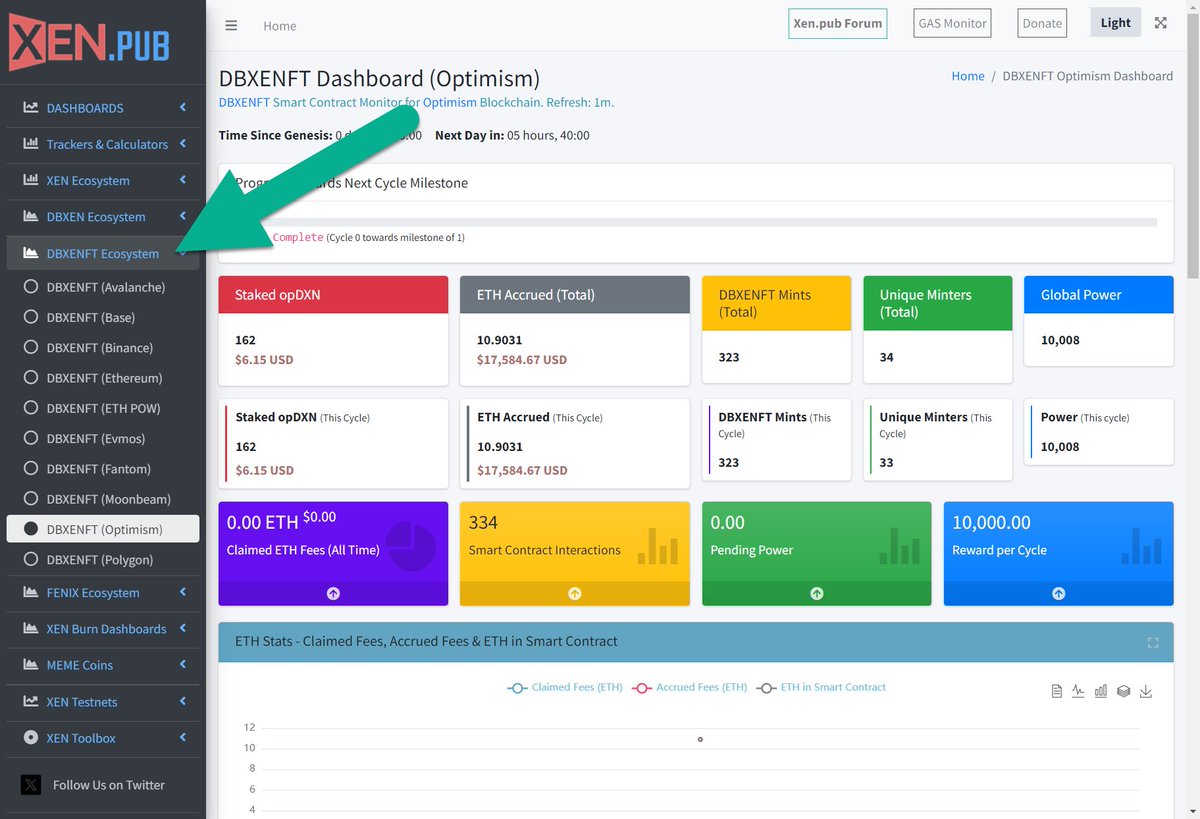
Task: Click the hamburger sidebar menu icon
Action: 231,25
